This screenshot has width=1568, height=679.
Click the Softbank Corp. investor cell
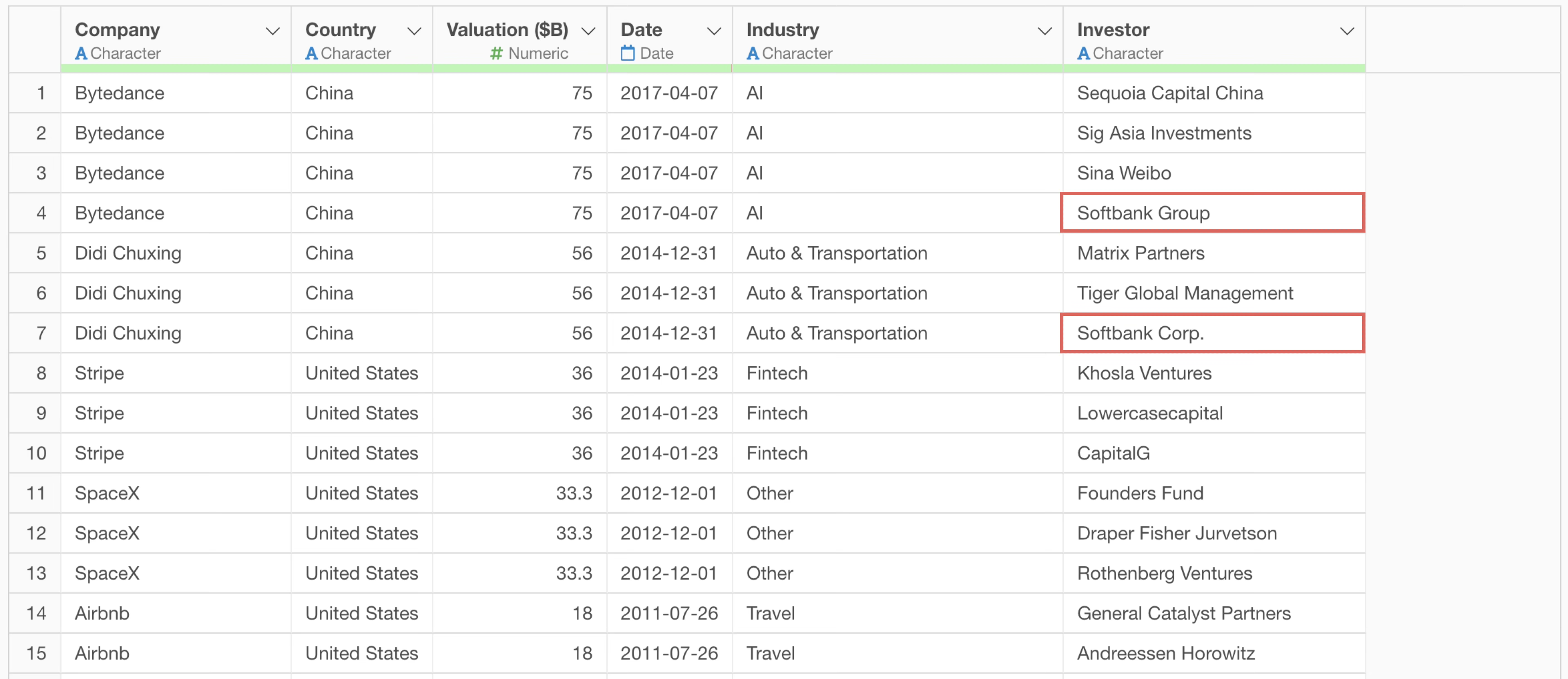[x=1212, y=333]
